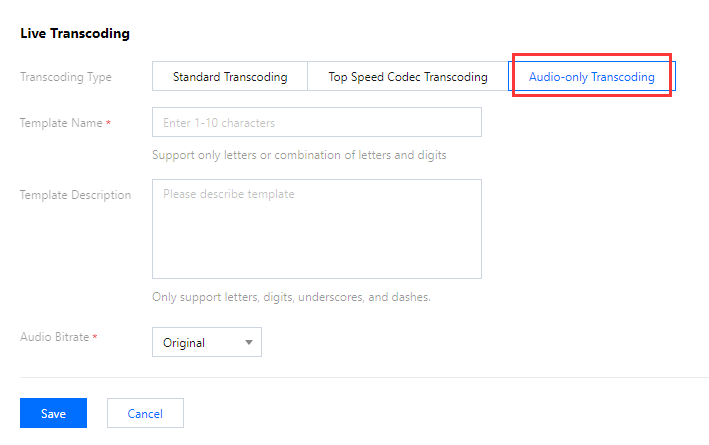709x445 pixels.
Task: Click the 'Please describe template' placeholder text
Action: [x=229, y=194]
